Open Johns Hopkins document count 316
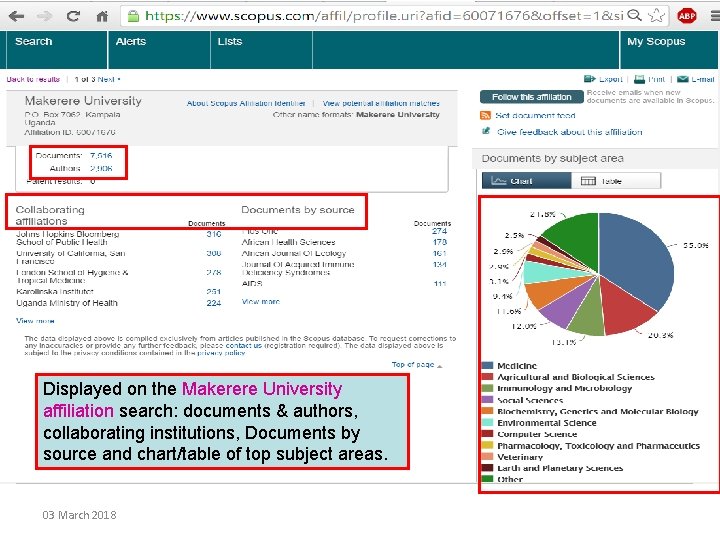This screenshot has width=720, height=540. click(214, 234)
